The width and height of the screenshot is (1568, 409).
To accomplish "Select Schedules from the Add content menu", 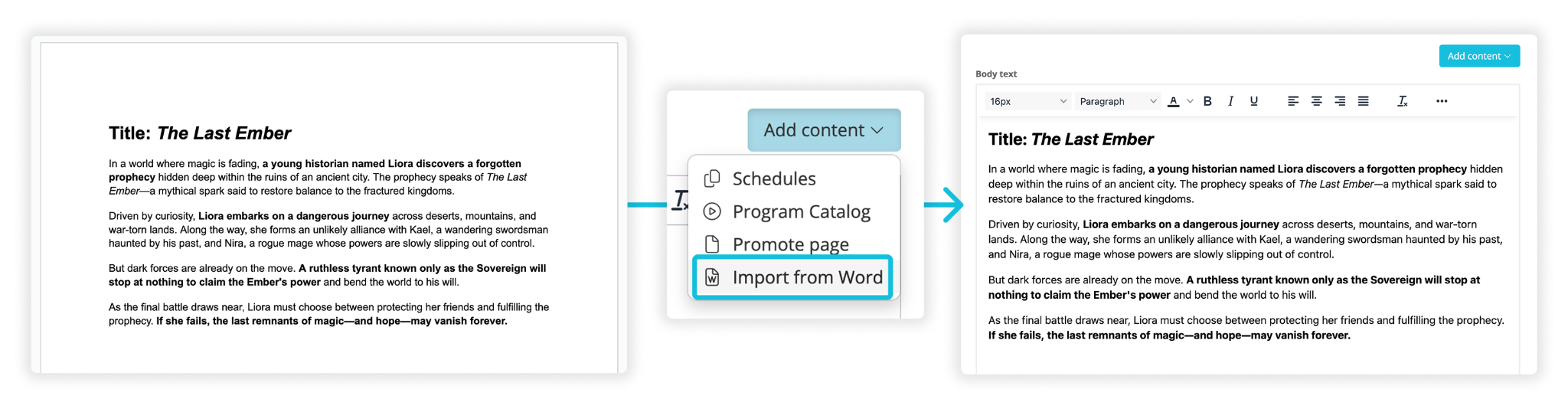I will pos(773,178).
